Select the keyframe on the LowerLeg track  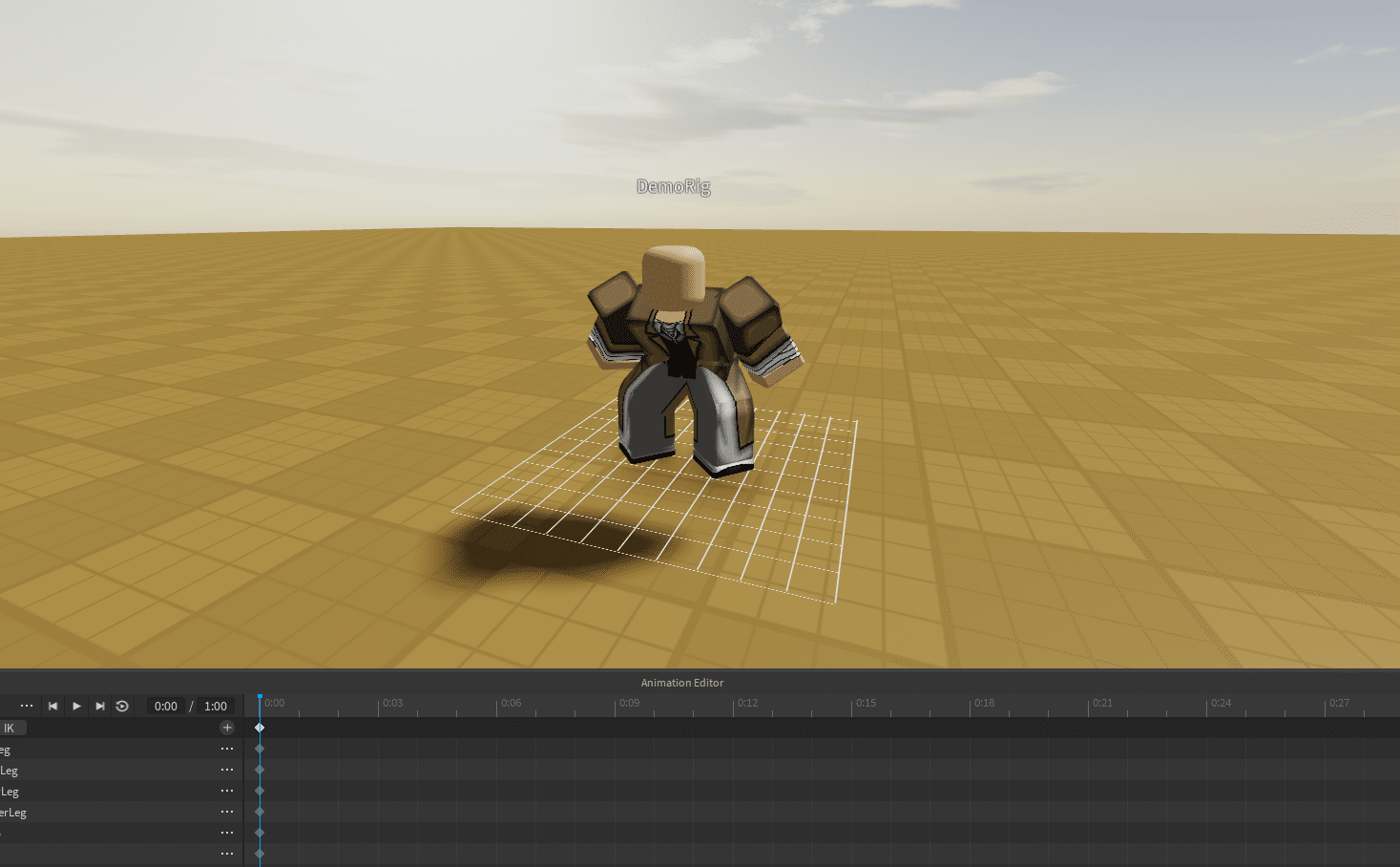pos(259,811)
